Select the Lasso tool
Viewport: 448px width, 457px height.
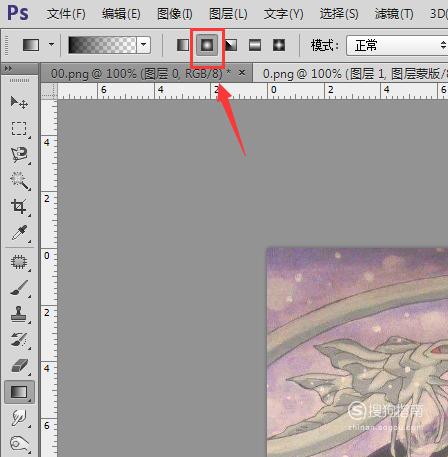(19, 154)
